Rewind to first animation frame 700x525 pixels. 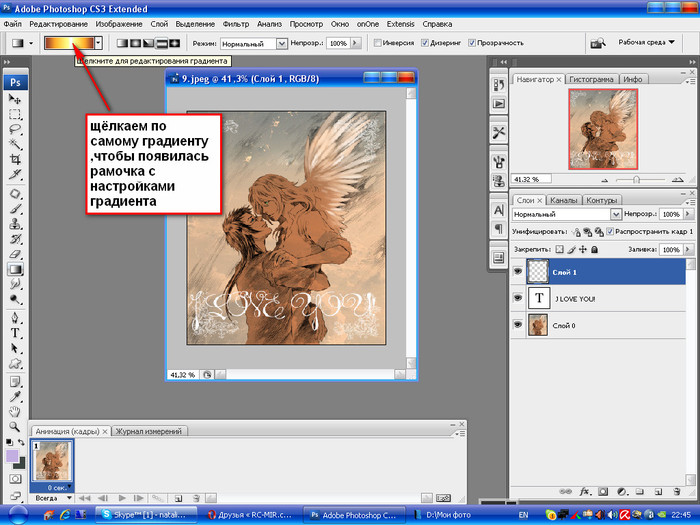pyautogui.click(x=84, y=497)
